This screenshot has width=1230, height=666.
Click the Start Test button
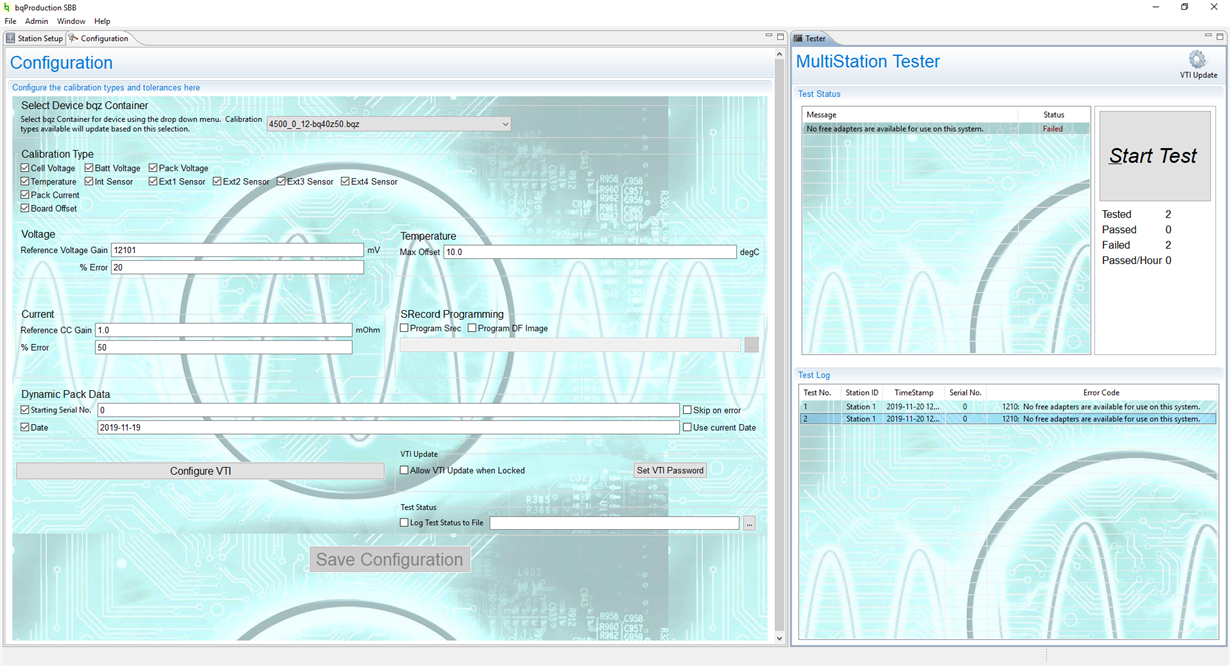click(1153, 156)
